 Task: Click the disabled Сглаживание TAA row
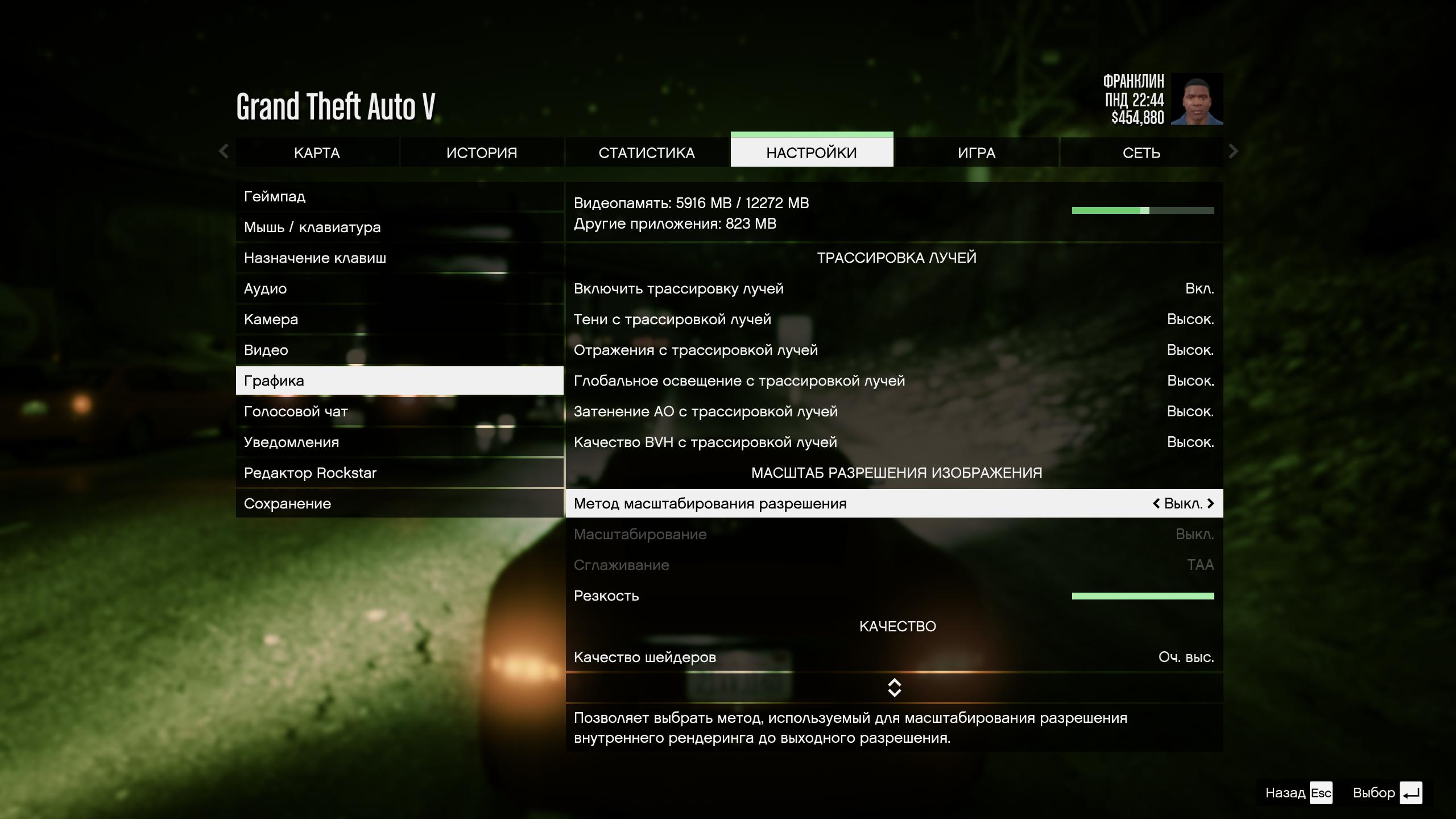(895, 565)
